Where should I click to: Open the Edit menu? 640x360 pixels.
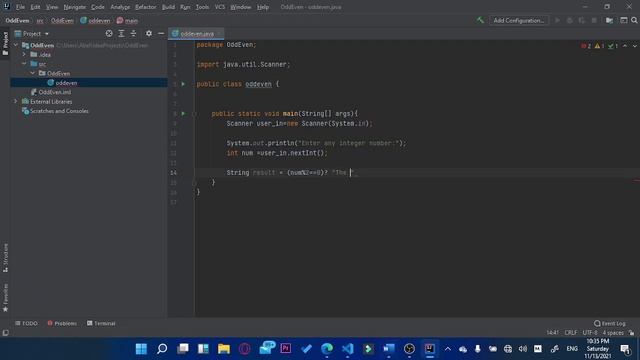pos(36,7)
